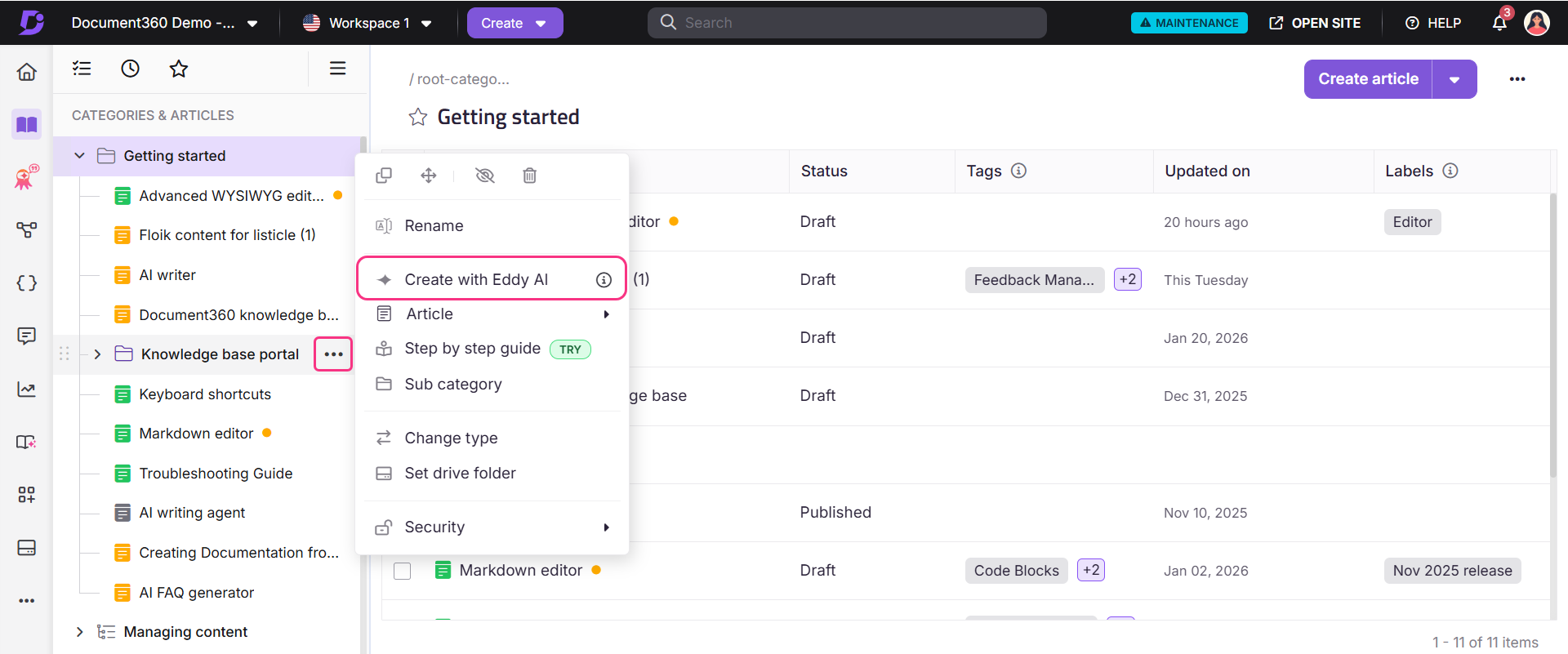1568x654 pixels.
Task: Click the copy icon in the context menu
Action: point(384,176)
